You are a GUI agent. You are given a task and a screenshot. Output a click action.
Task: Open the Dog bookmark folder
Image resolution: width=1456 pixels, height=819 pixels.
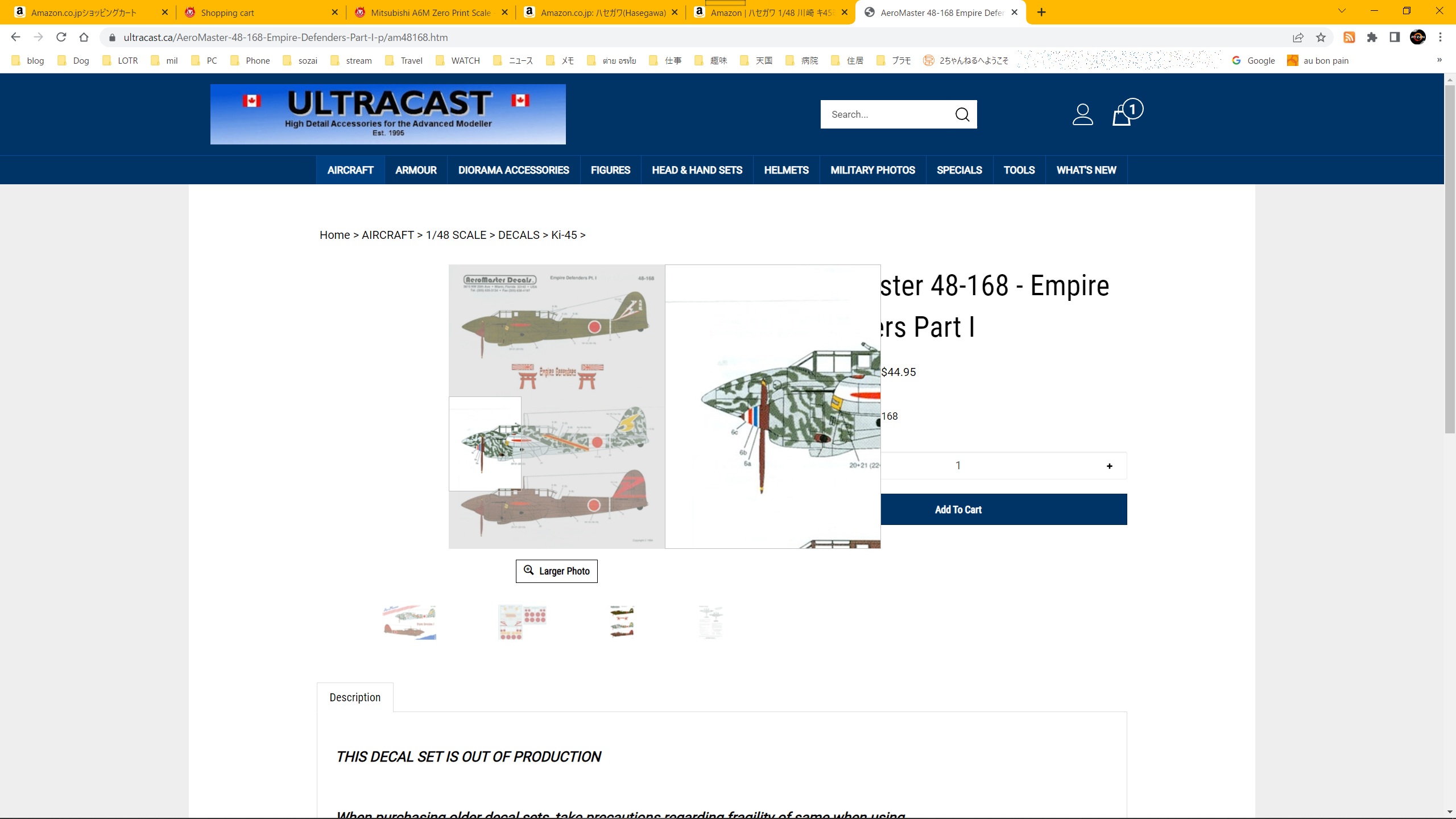(73, 60)
